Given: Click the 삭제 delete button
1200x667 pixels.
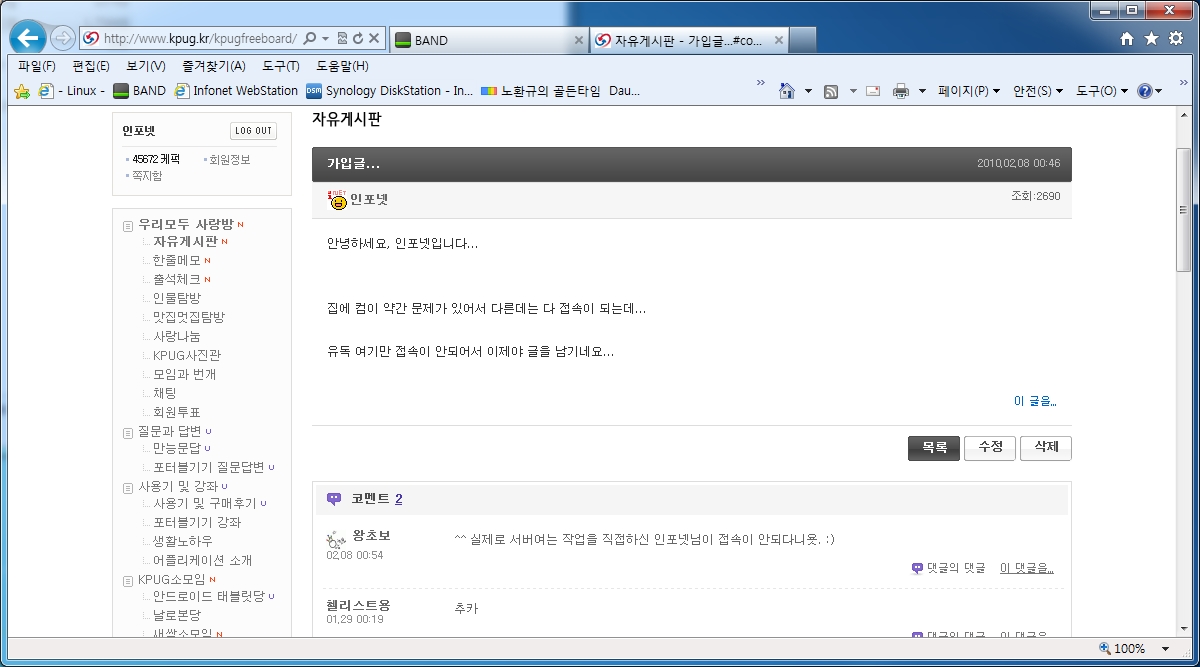Looking at the screenshot, I should click(x=1046, y=448).
